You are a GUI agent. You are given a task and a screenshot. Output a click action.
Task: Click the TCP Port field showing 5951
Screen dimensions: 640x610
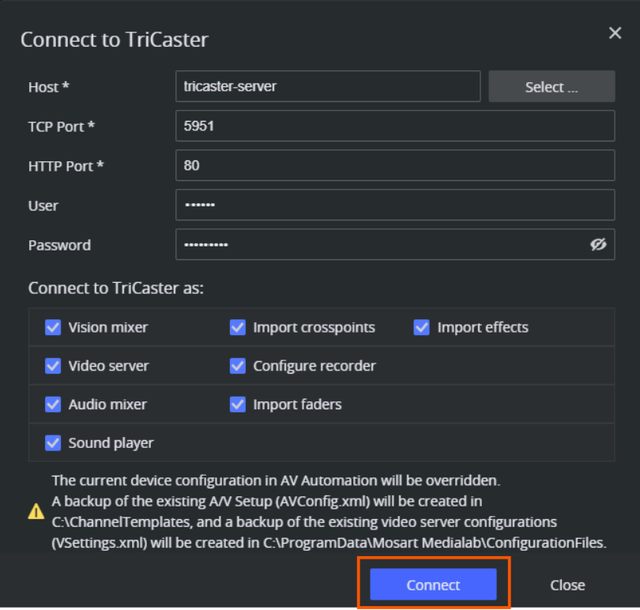click(x=394, y=126)
